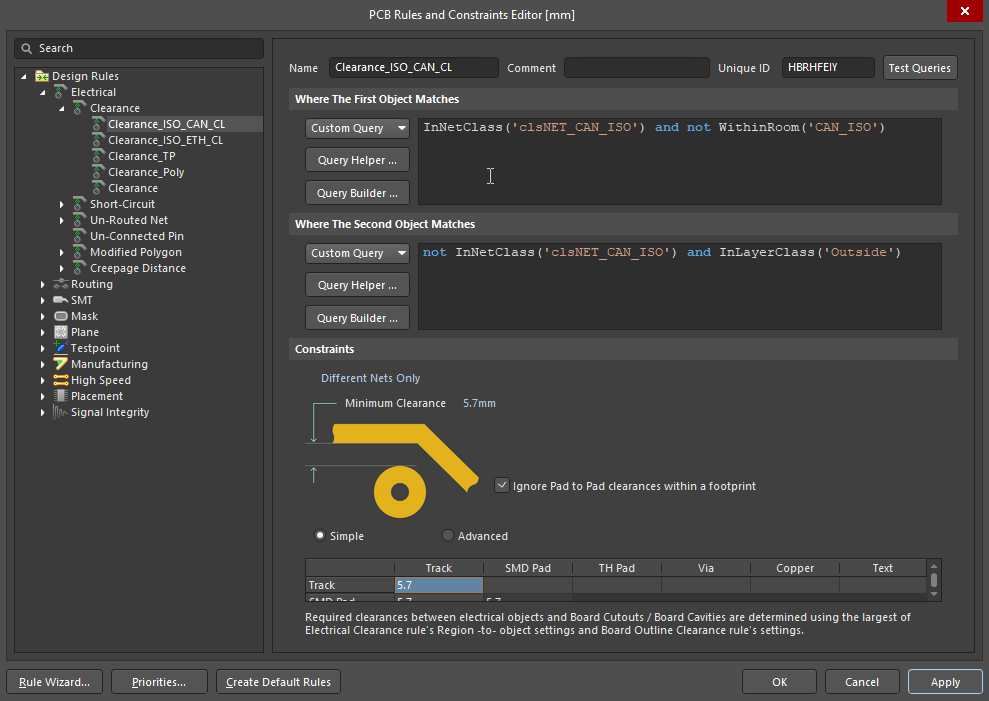Click the Mask category icon
Screen dimensions: 989x701
coord(60,316)
